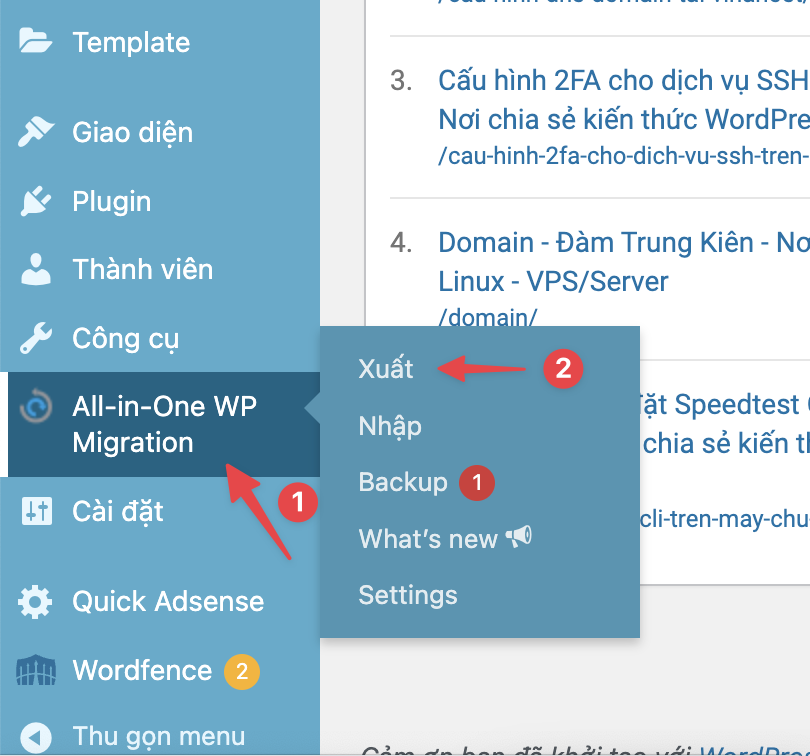Open Settings in migration submenu
Image resolution: width=810 pixels, height=756 pixels.
click(x=408, y=595)
